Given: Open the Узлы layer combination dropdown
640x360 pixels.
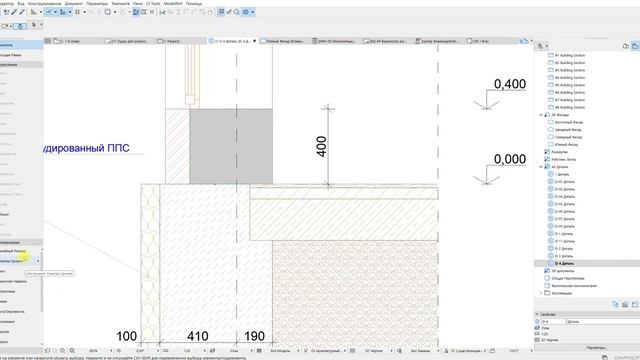Looking at the screenshot, I should (251, 351).
